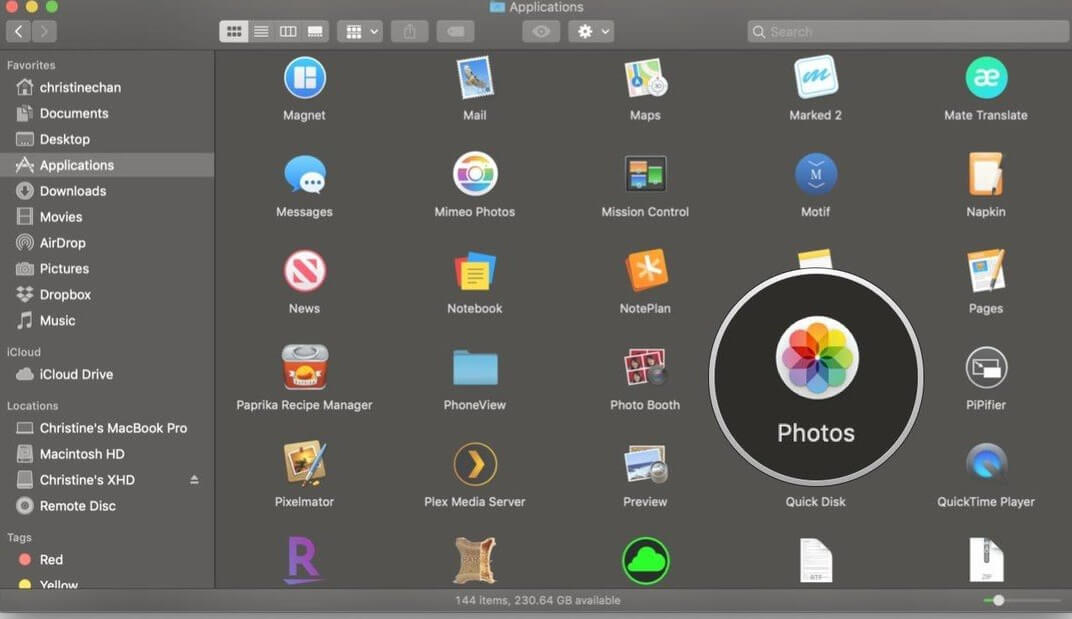This screenshot has height=619, width=1072.
Task: Open the group-by dropdown in toolbar
Action: pyautogui.click(x=360, y=31)
